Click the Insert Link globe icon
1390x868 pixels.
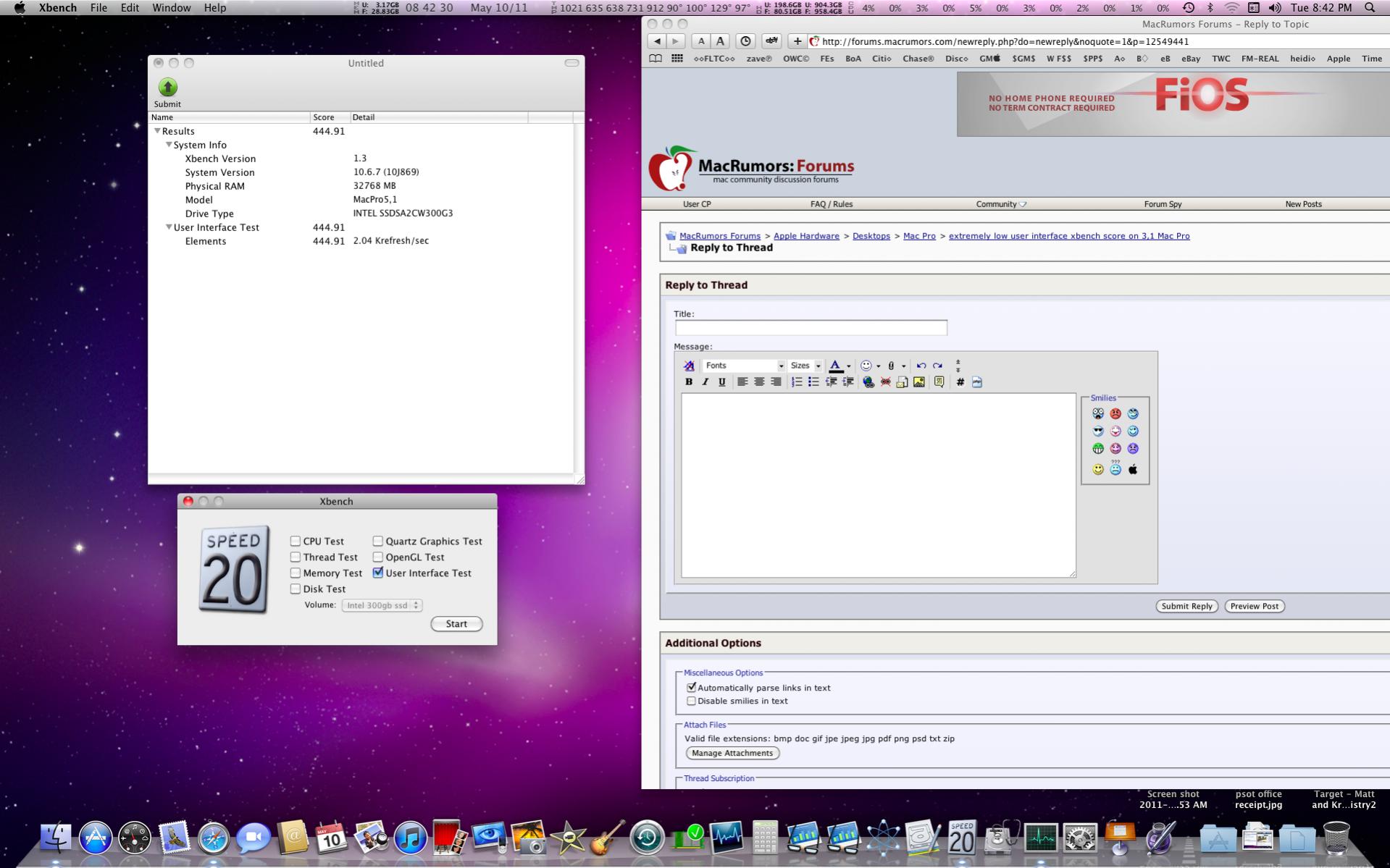[x=868, y=382]
